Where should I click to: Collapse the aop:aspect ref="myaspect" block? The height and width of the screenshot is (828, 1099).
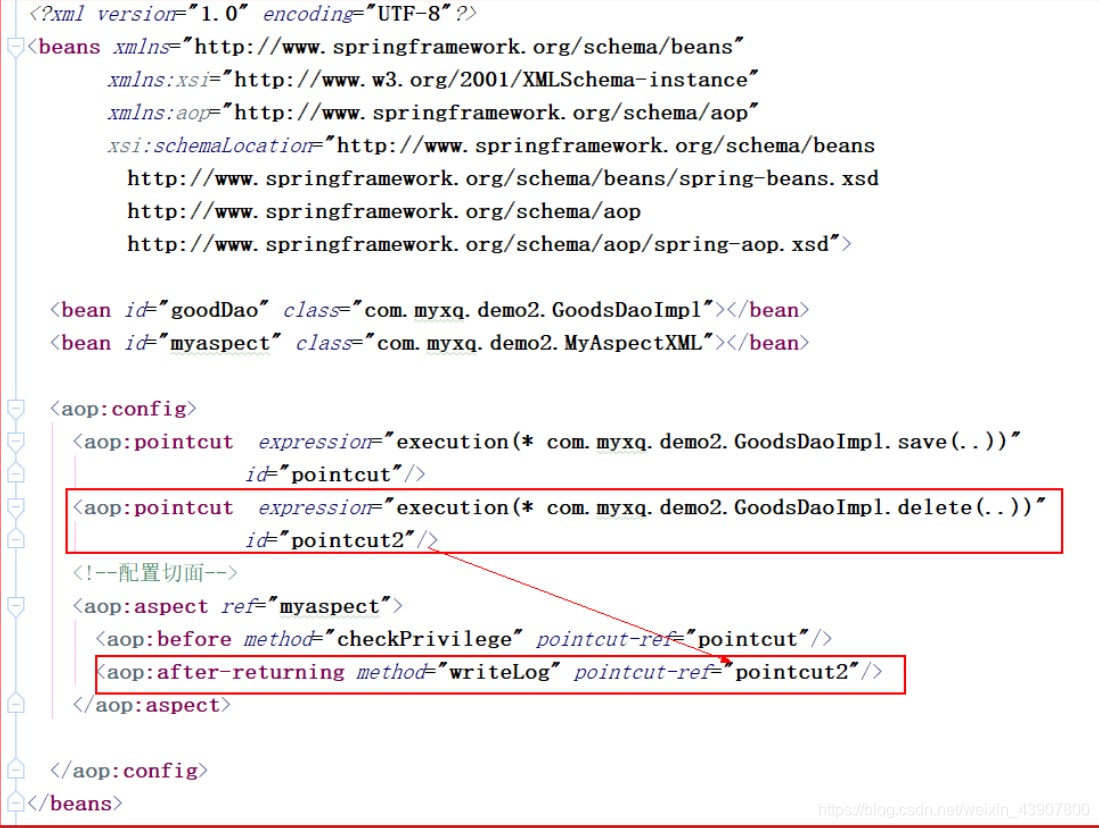point(15,606)
